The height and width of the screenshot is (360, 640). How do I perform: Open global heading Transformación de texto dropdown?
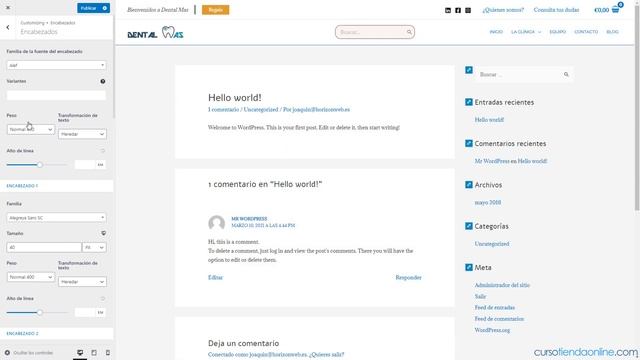pyautogui.click(x=82, y=134)
